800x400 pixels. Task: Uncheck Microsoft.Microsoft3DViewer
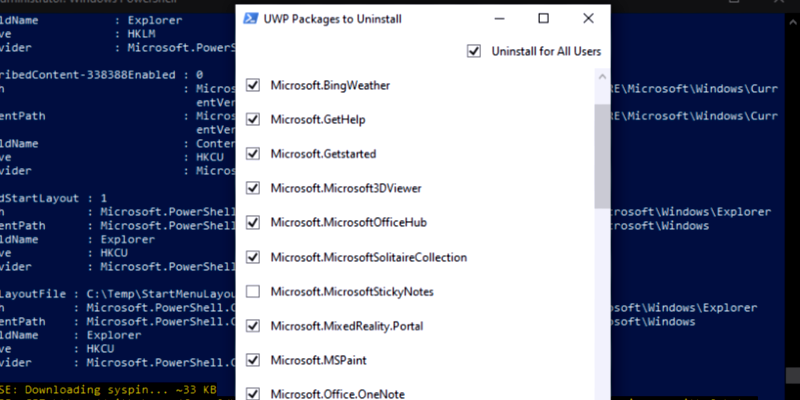pos(253,188)
